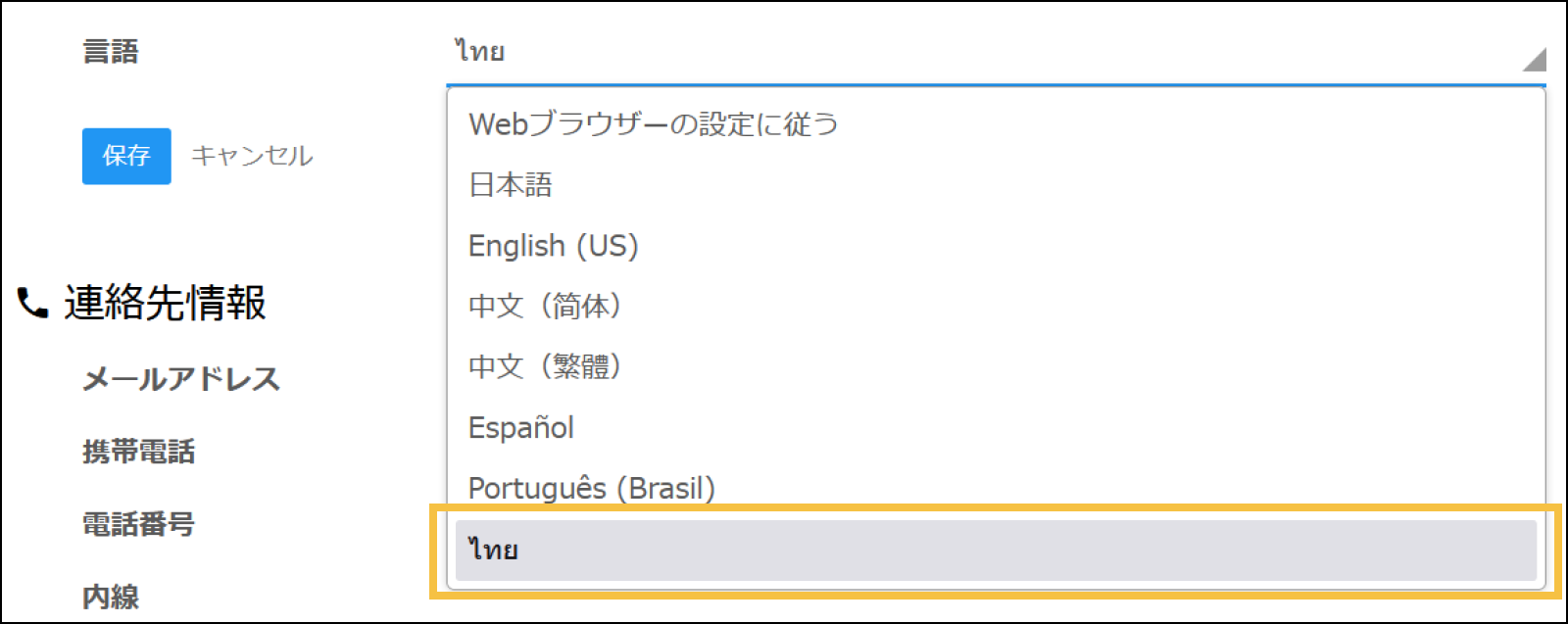
Task: Choose 中文（繁體） language option
Action: pos(545,367)
